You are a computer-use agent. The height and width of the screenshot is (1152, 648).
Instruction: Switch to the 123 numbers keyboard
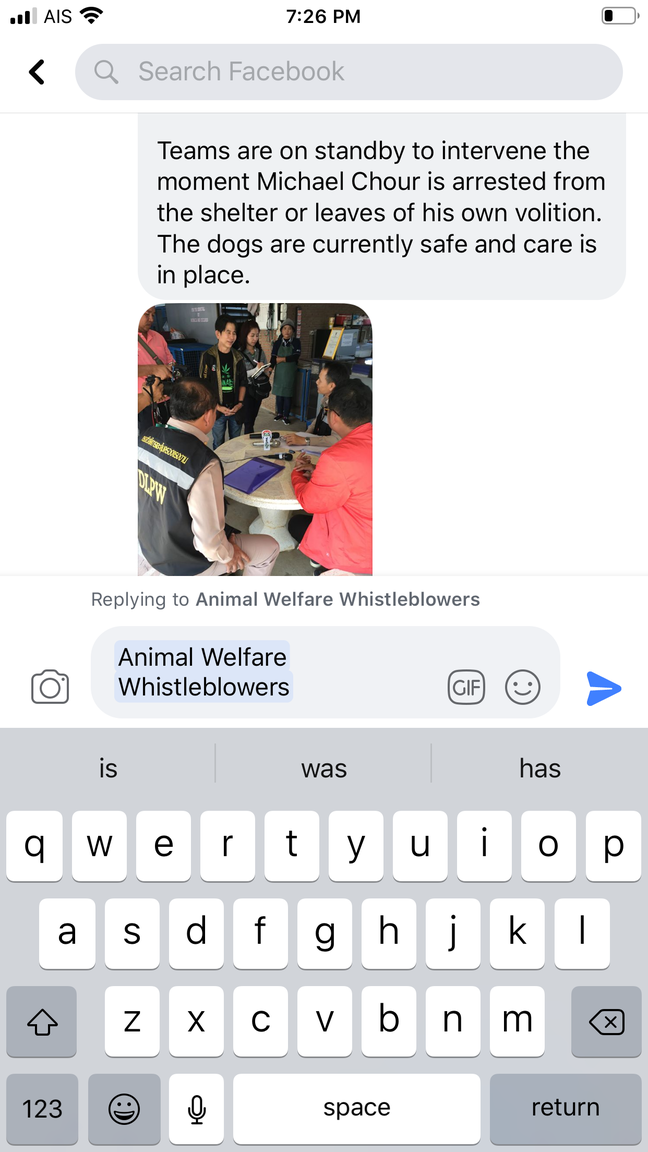tap(42, 1108)
